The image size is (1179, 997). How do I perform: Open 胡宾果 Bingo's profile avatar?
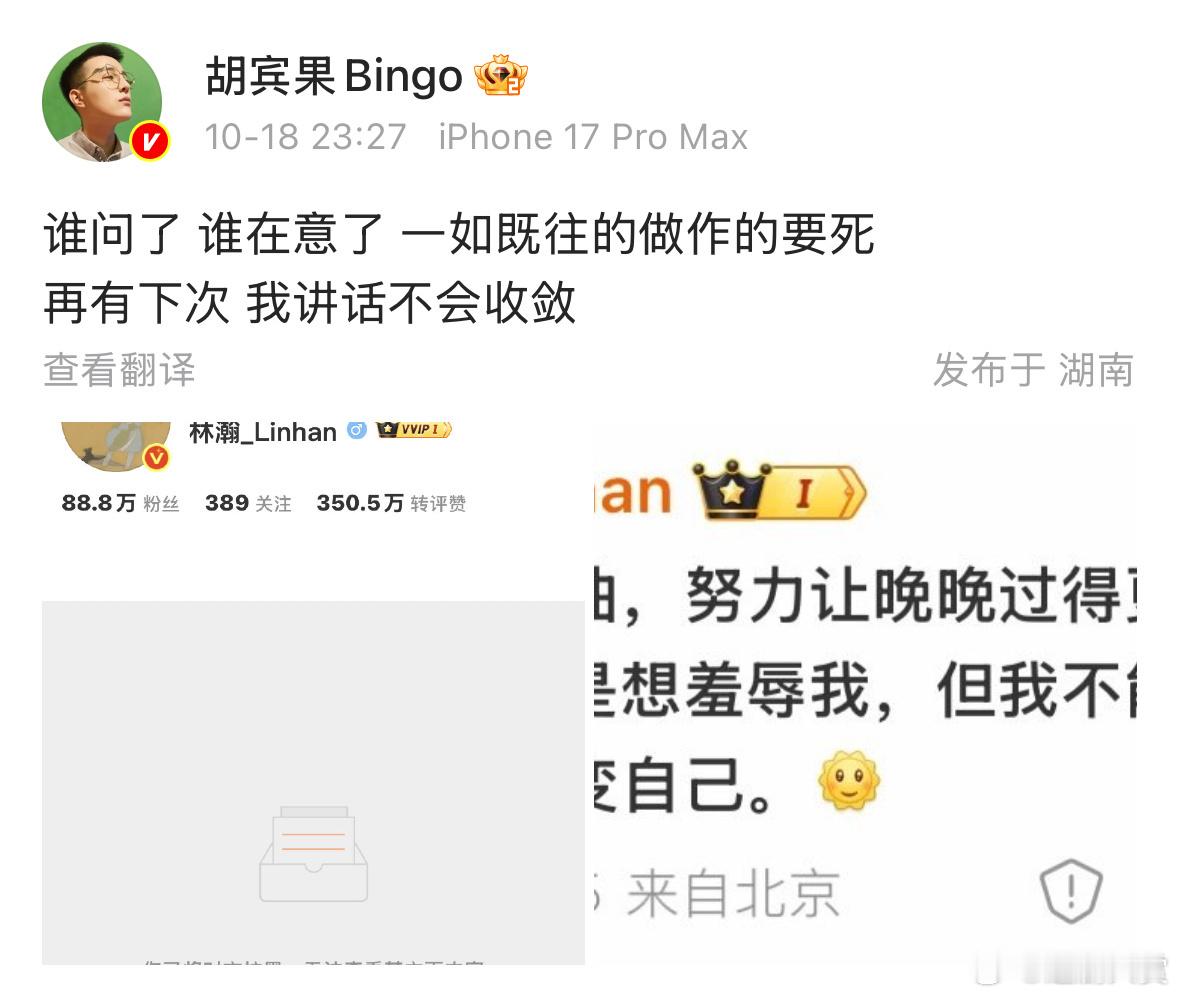[x=103, y=102]
